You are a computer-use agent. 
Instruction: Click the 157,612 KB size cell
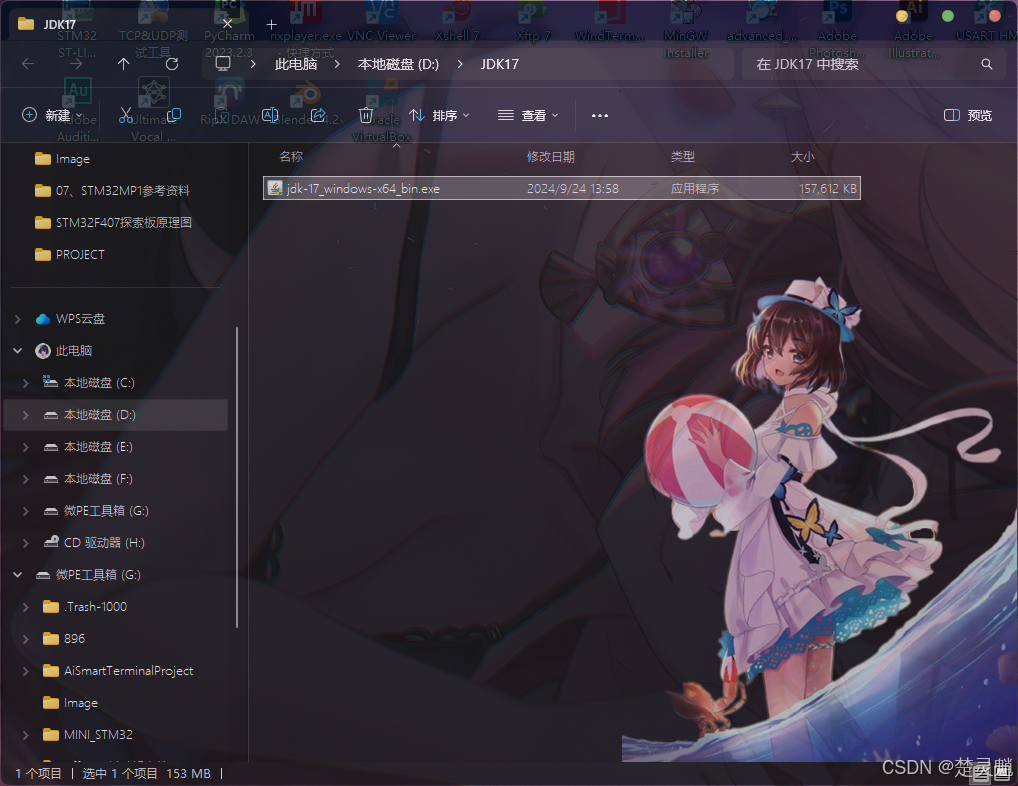coord(828,188)
